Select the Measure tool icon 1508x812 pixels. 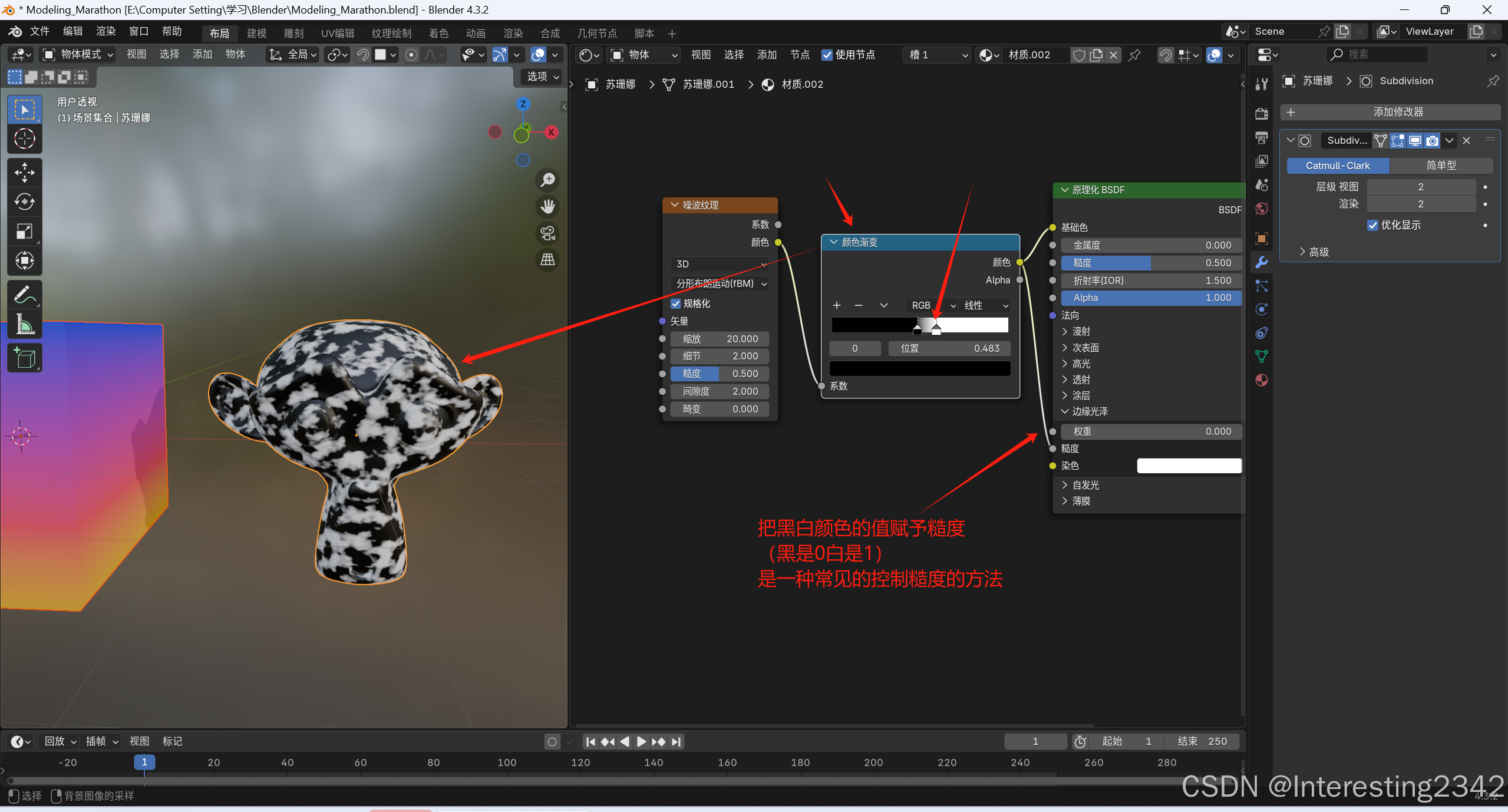click(x=24, y=324)
